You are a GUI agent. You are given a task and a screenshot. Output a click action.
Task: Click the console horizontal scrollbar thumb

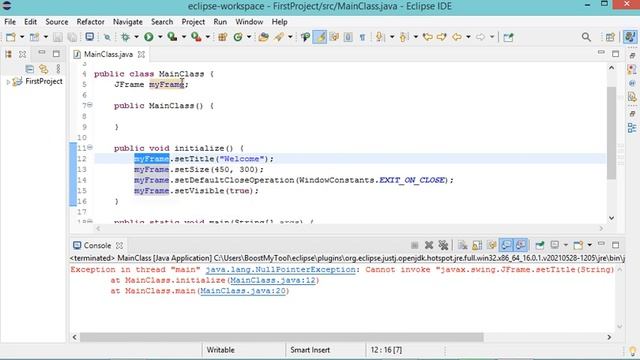click(282, 337)
